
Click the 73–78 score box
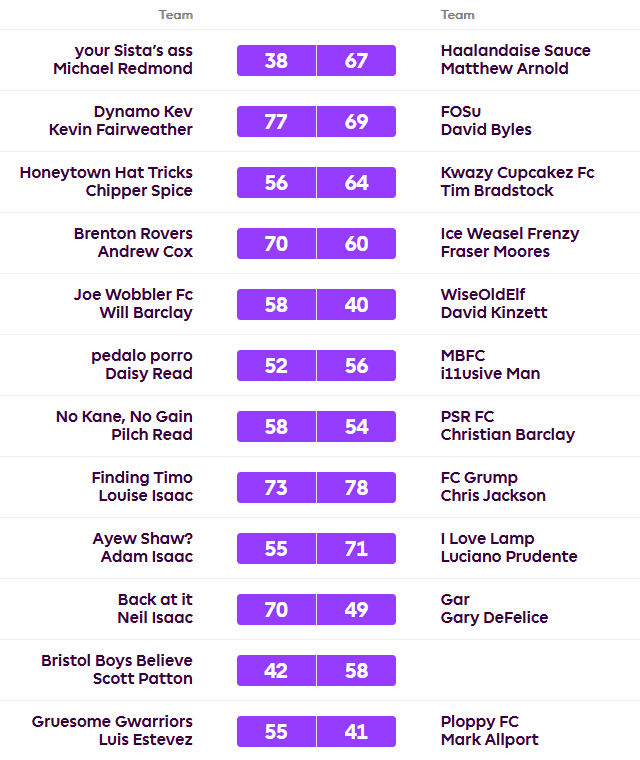click(x=316, y=487)
